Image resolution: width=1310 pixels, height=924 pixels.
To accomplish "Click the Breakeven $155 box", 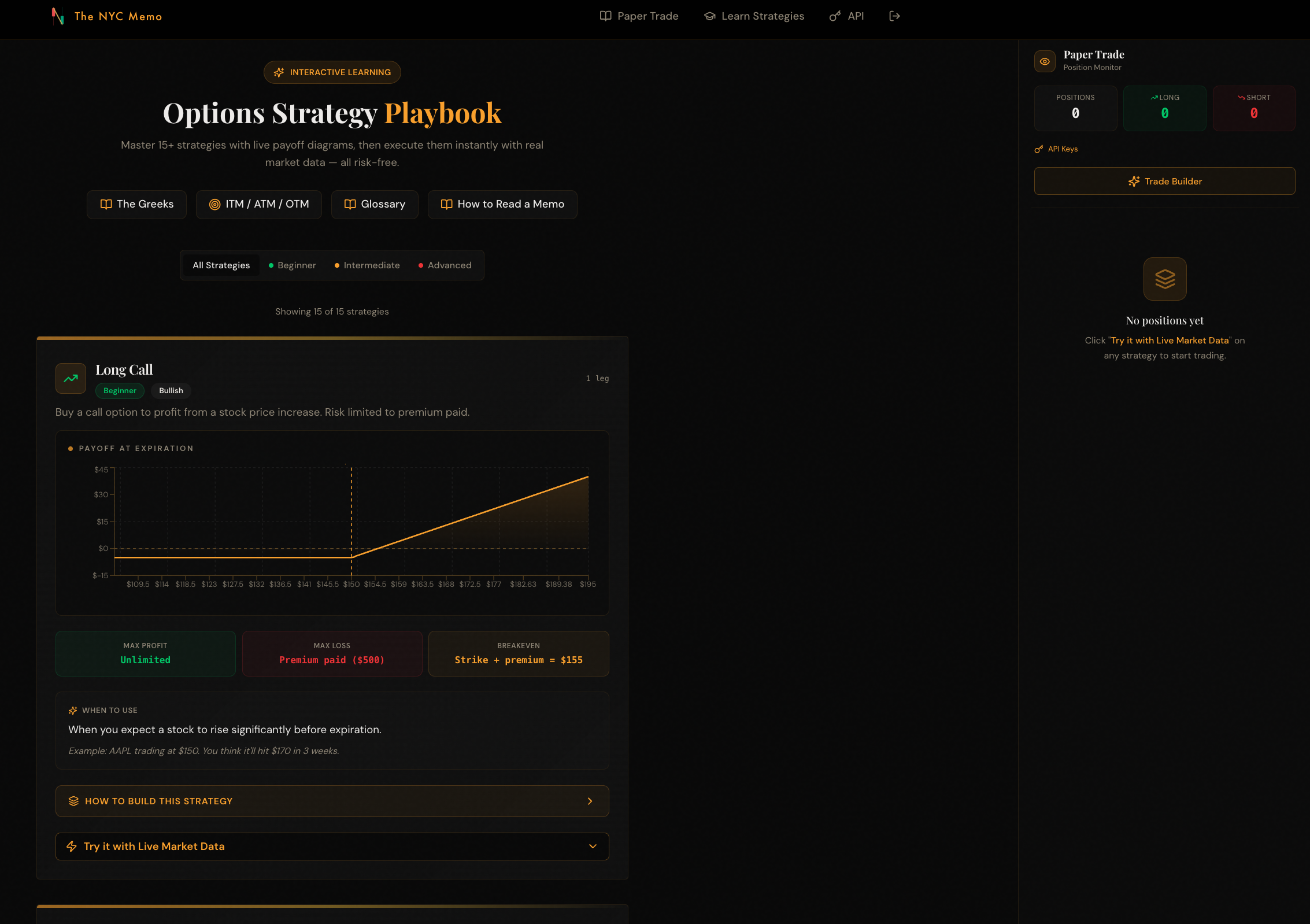I will 519,653.
